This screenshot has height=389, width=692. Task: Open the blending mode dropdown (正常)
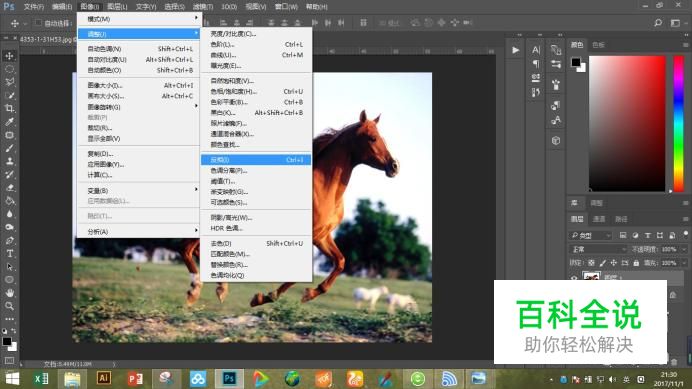[598, 249]
